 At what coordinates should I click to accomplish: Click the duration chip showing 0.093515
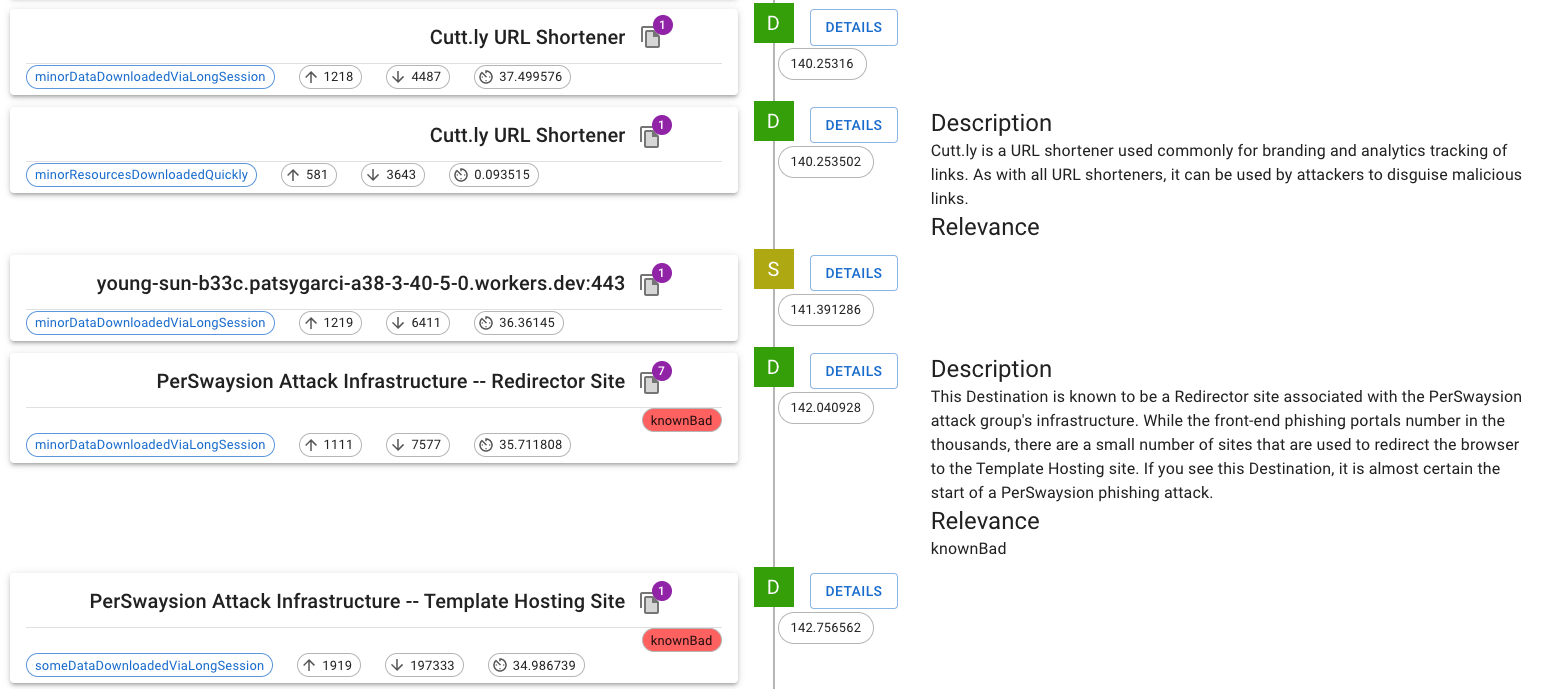494,175
